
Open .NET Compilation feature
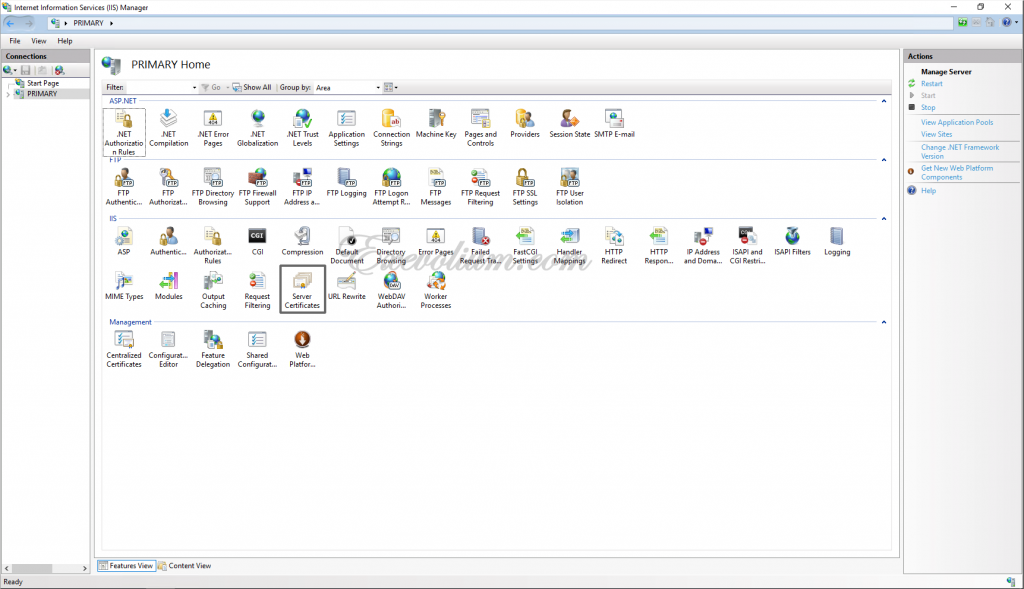(x=168, y=128)
